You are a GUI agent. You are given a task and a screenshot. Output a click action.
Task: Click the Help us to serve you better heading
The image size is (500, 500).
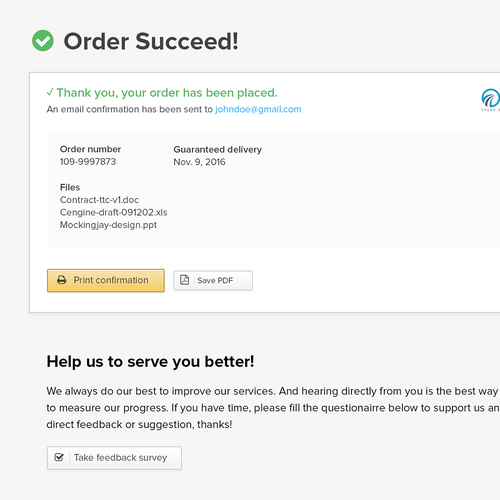pyautogui.click(x=150, y=362)
